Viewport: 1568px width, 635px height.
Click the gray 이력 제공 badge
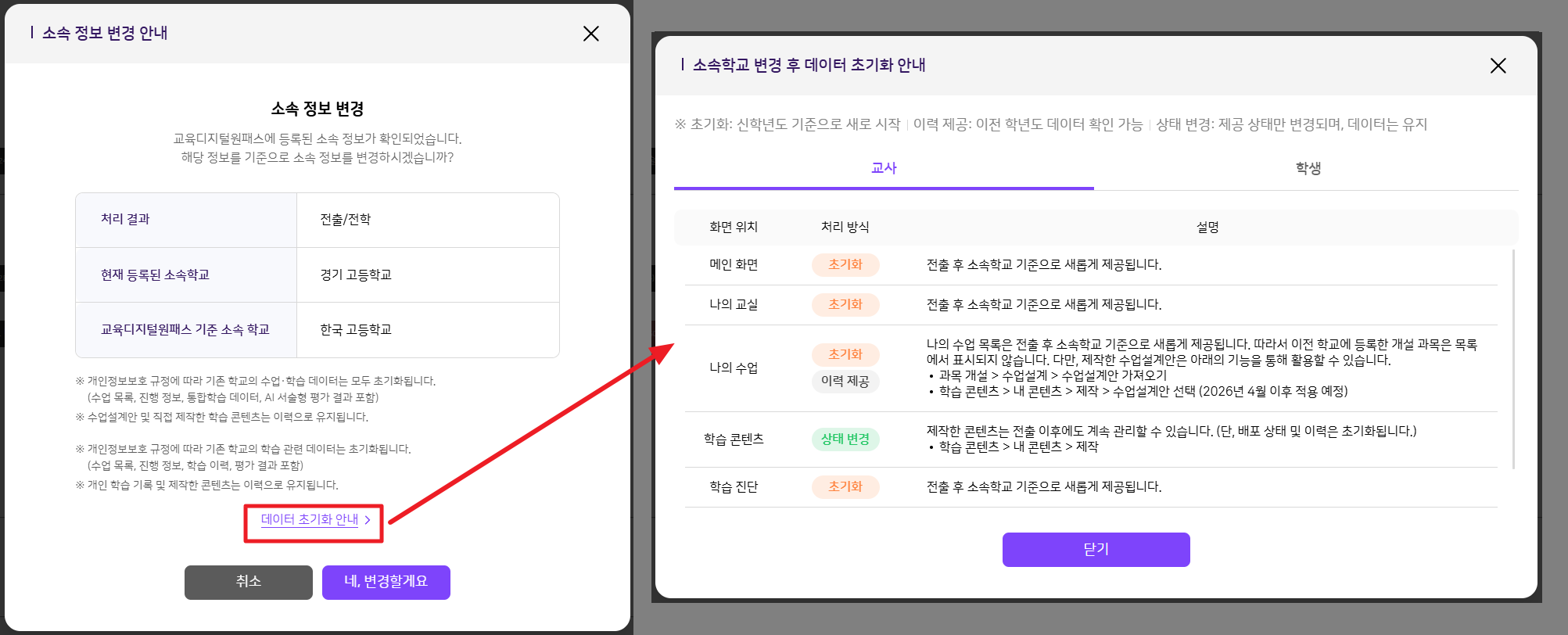click(845, 382)
